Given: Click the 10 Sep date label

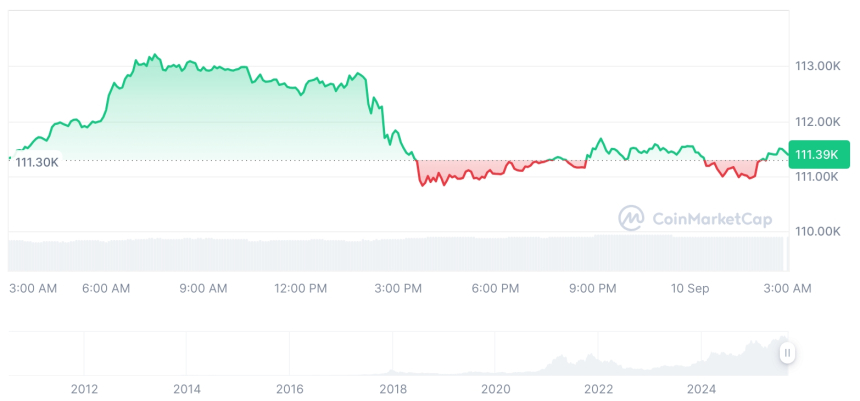Looking at the screenshot, I should tap(690, 288).
